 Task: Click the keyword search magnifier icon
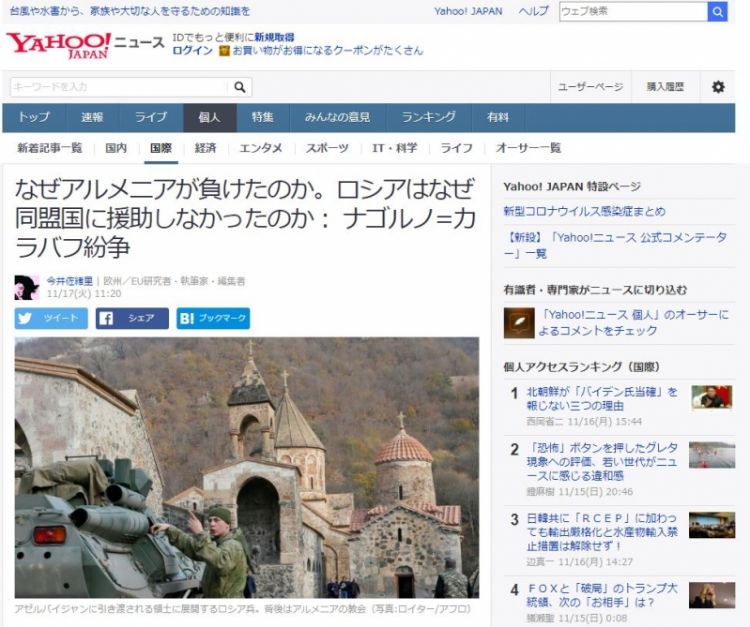point(240,87)
